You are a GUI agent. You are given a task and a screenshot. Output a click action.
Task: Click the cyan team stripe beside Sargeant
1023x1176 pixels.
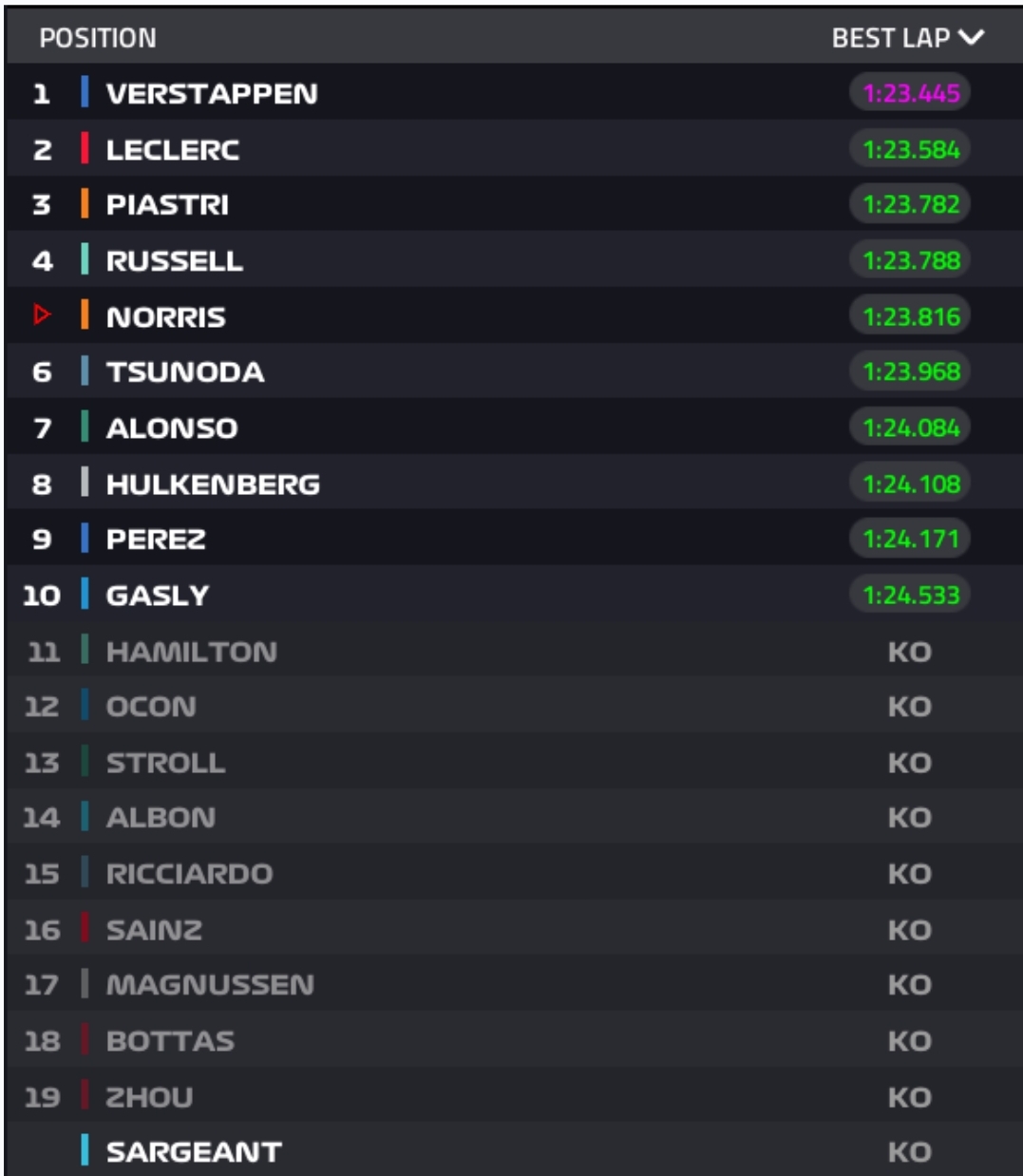pyautogui.click(x=85, y=1150)
